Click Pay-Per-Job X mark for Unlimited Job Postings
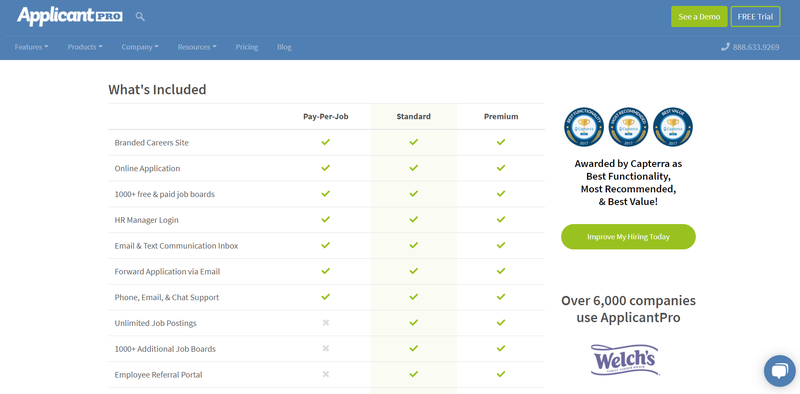The image size is (800, 394). (x=326, y=323)
